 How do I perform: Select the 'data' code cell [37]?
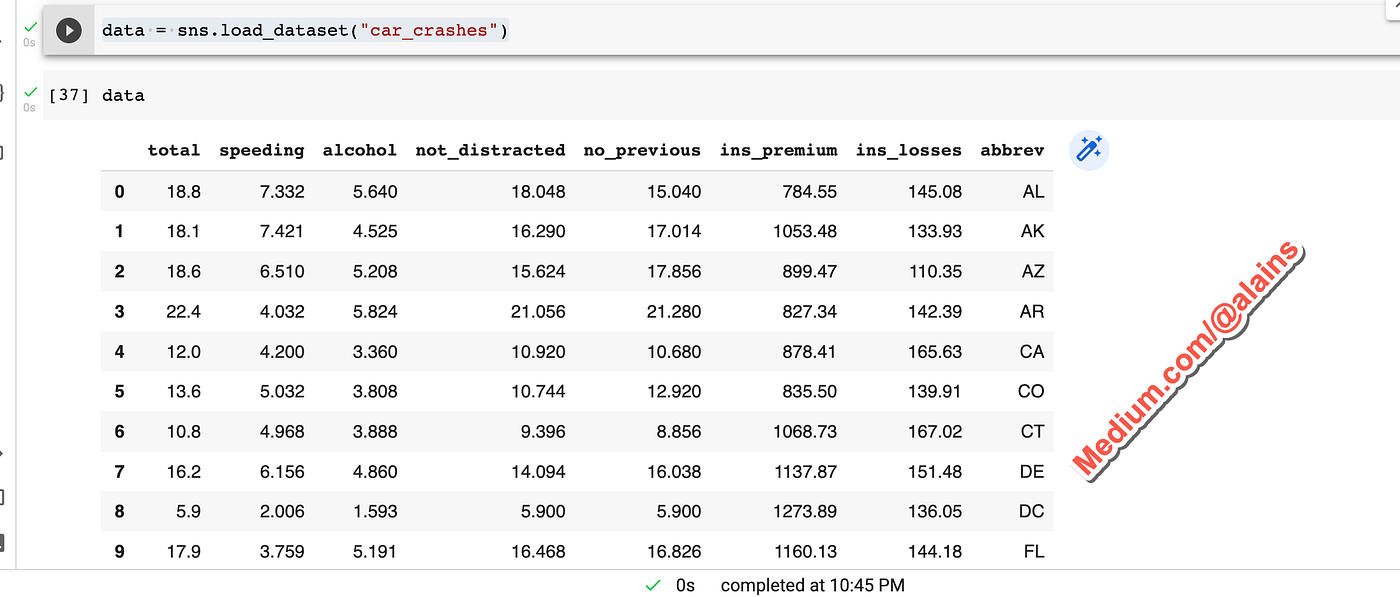tap(720, 95)
